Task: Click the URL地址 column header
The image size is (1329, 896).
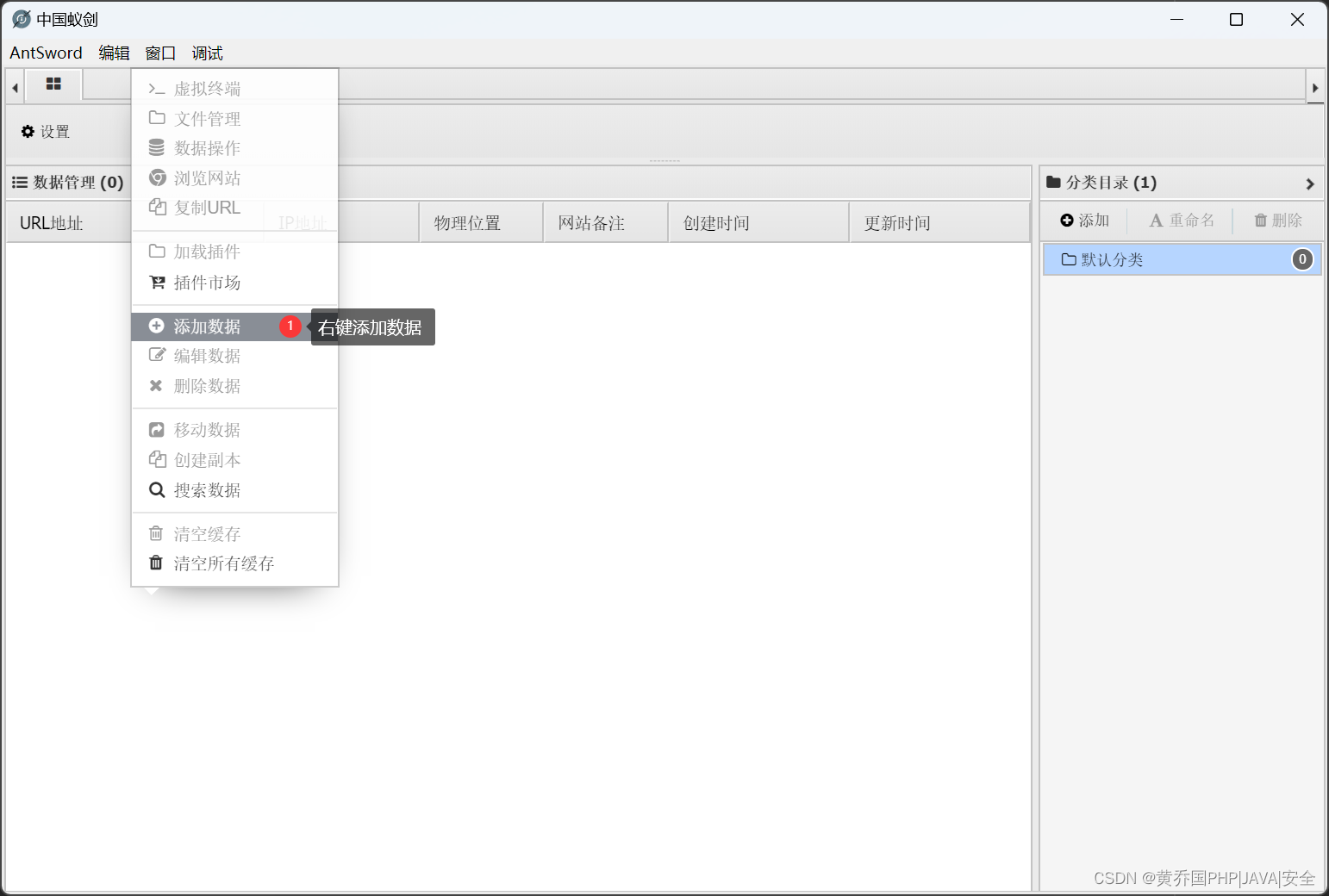Action: [x=52, y=223]
